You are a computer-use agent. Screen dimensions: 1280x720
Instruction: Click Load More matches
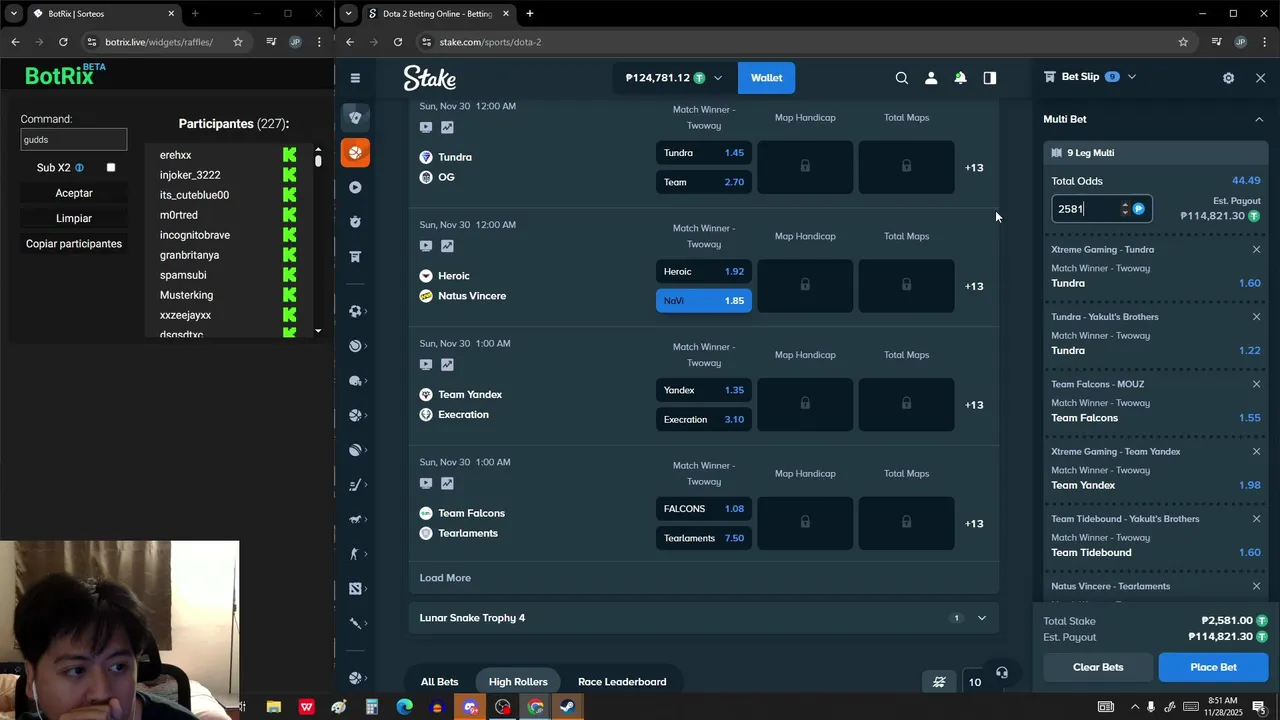445,578
